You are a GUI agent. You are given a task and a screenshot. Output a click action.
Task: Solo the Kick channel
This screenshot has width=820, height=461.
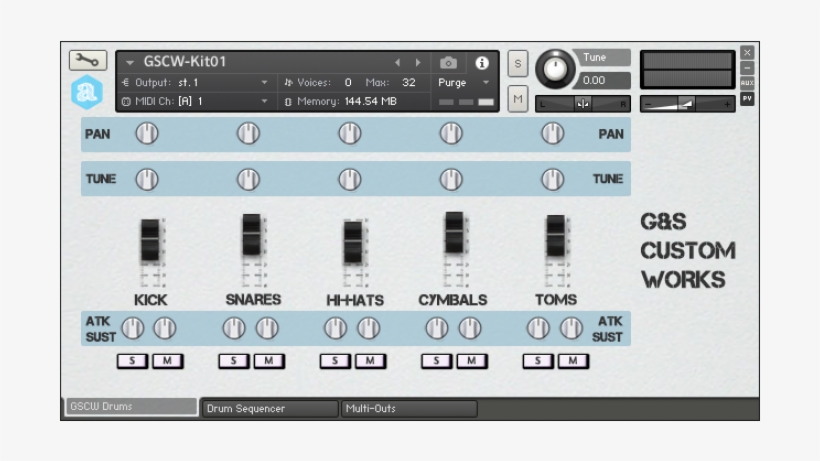pos(132,361)
